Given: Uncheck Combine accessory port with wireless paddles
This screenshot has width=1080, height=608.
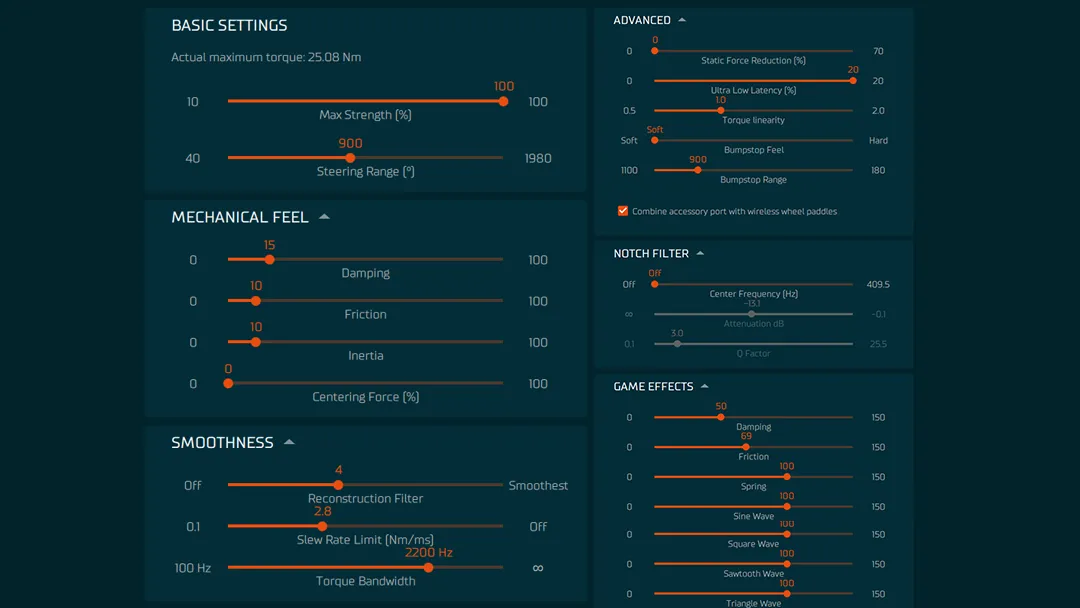Looking at the screenshot, I should click(x=623, y=211).
